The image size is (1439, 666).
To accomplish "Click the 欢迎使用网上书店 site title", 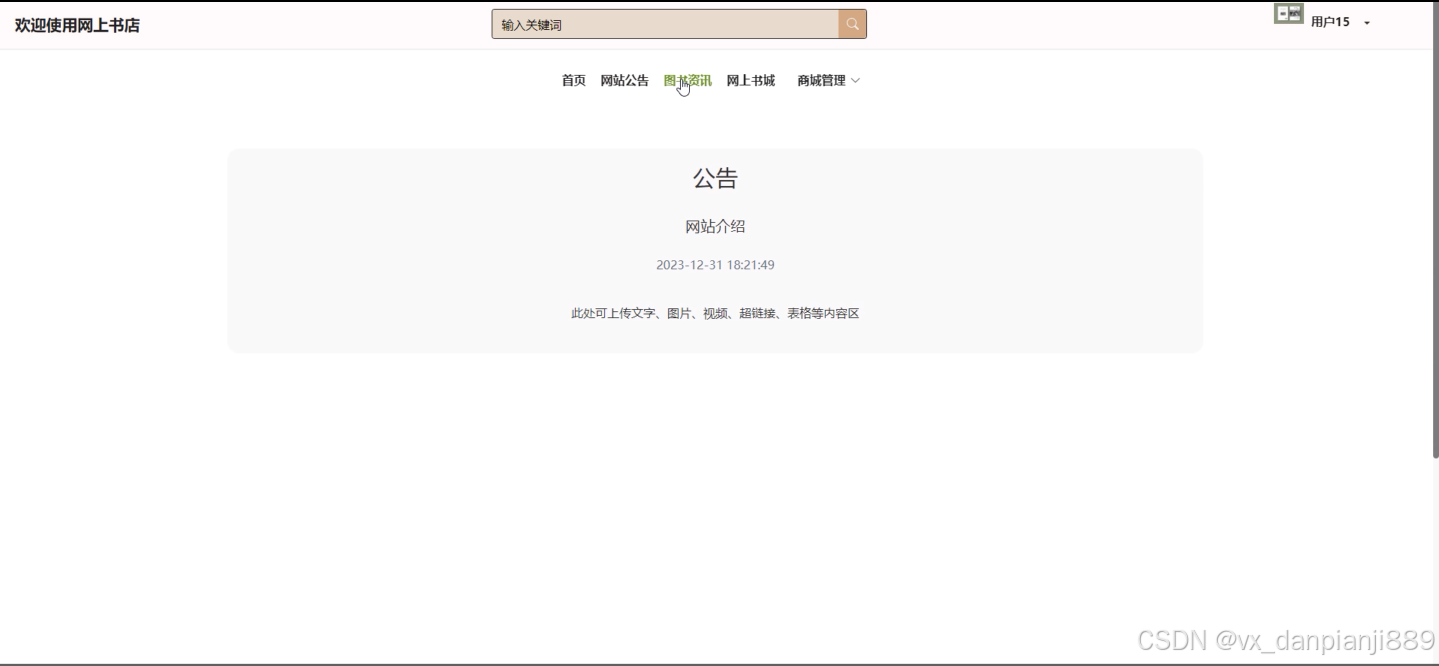I will 77,25.
